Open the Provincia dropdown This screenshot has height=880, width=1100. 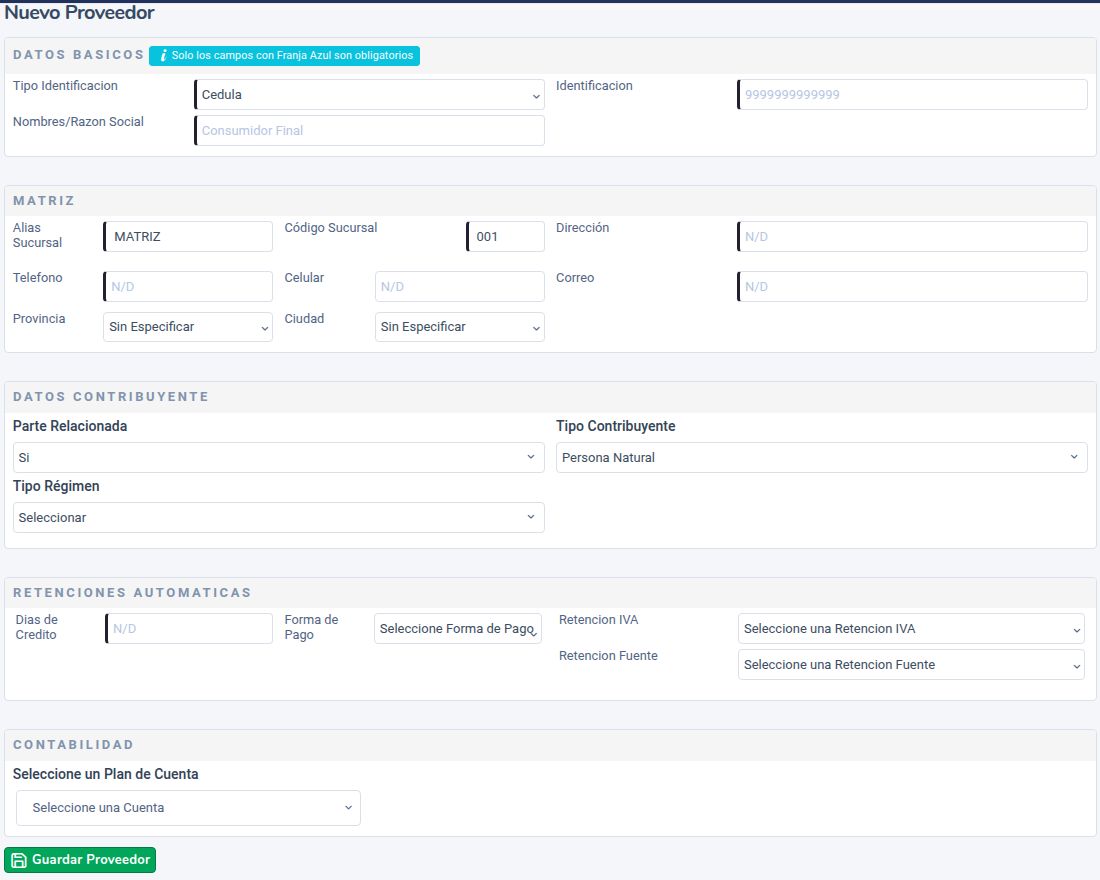point(187,327)
